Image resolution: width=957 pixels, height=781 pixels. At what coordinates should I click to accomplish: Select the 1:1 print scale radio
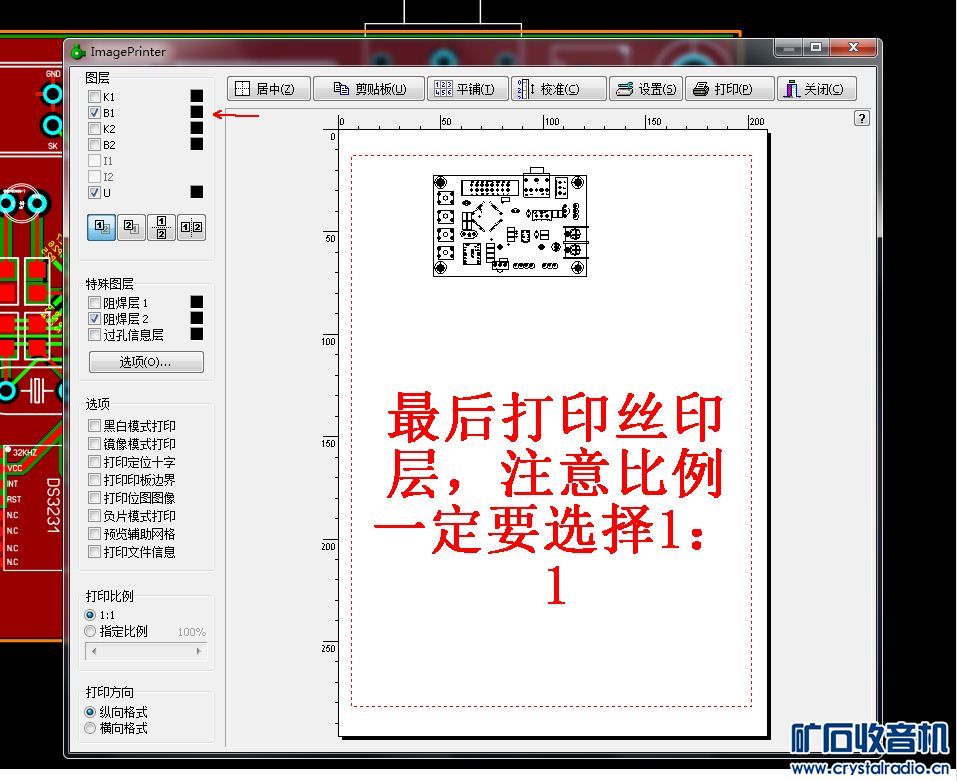tap(90, 615)
